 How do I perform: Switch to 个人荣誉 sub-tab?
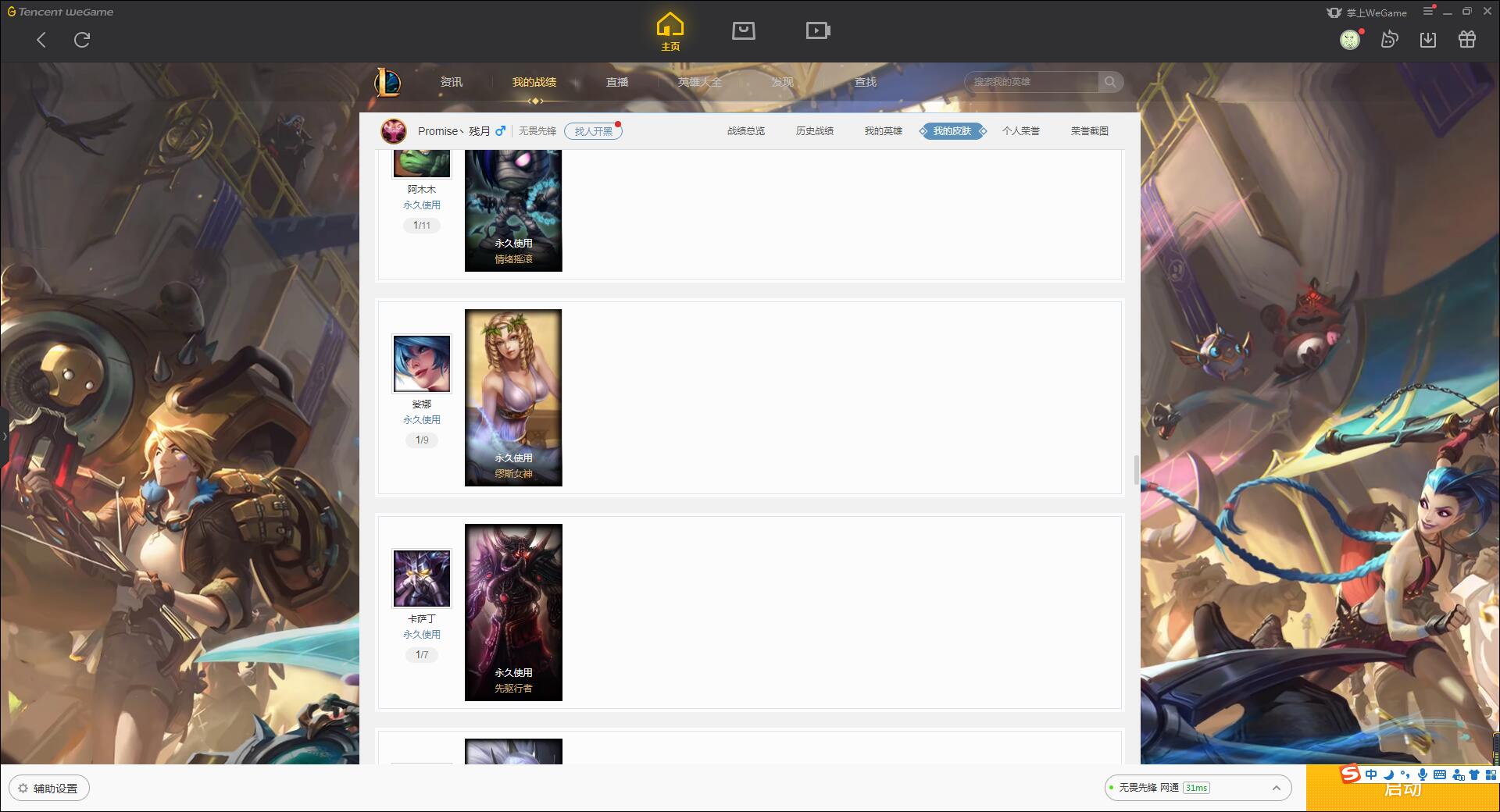pos(1021,131)
